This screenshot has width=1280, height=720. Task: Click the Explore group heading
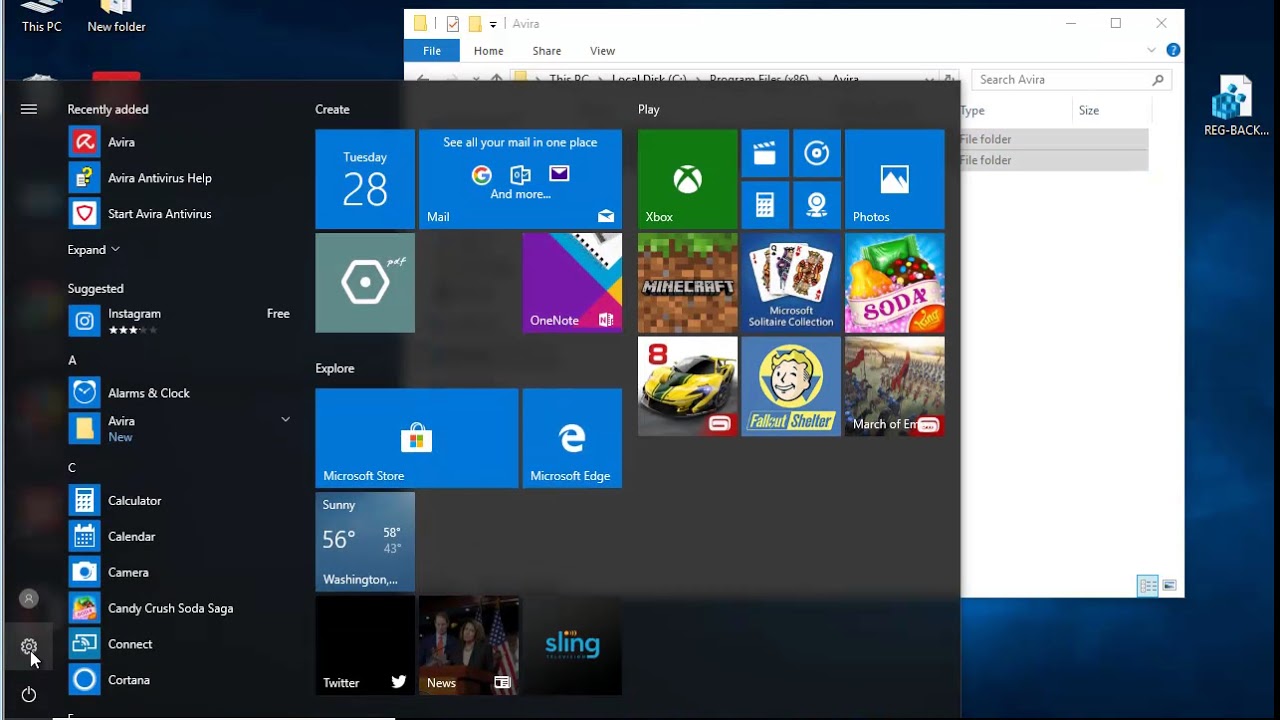coord(335,368)
